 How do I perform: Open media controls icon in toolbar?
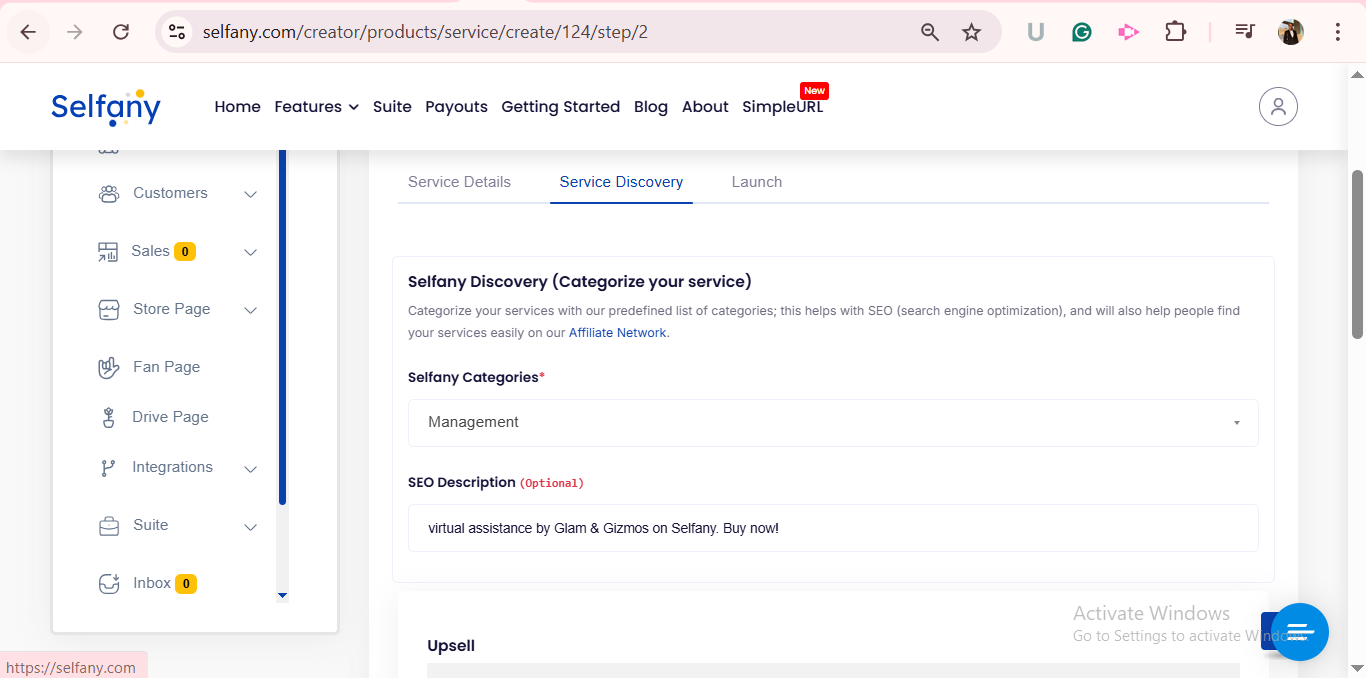[1244, 32]
